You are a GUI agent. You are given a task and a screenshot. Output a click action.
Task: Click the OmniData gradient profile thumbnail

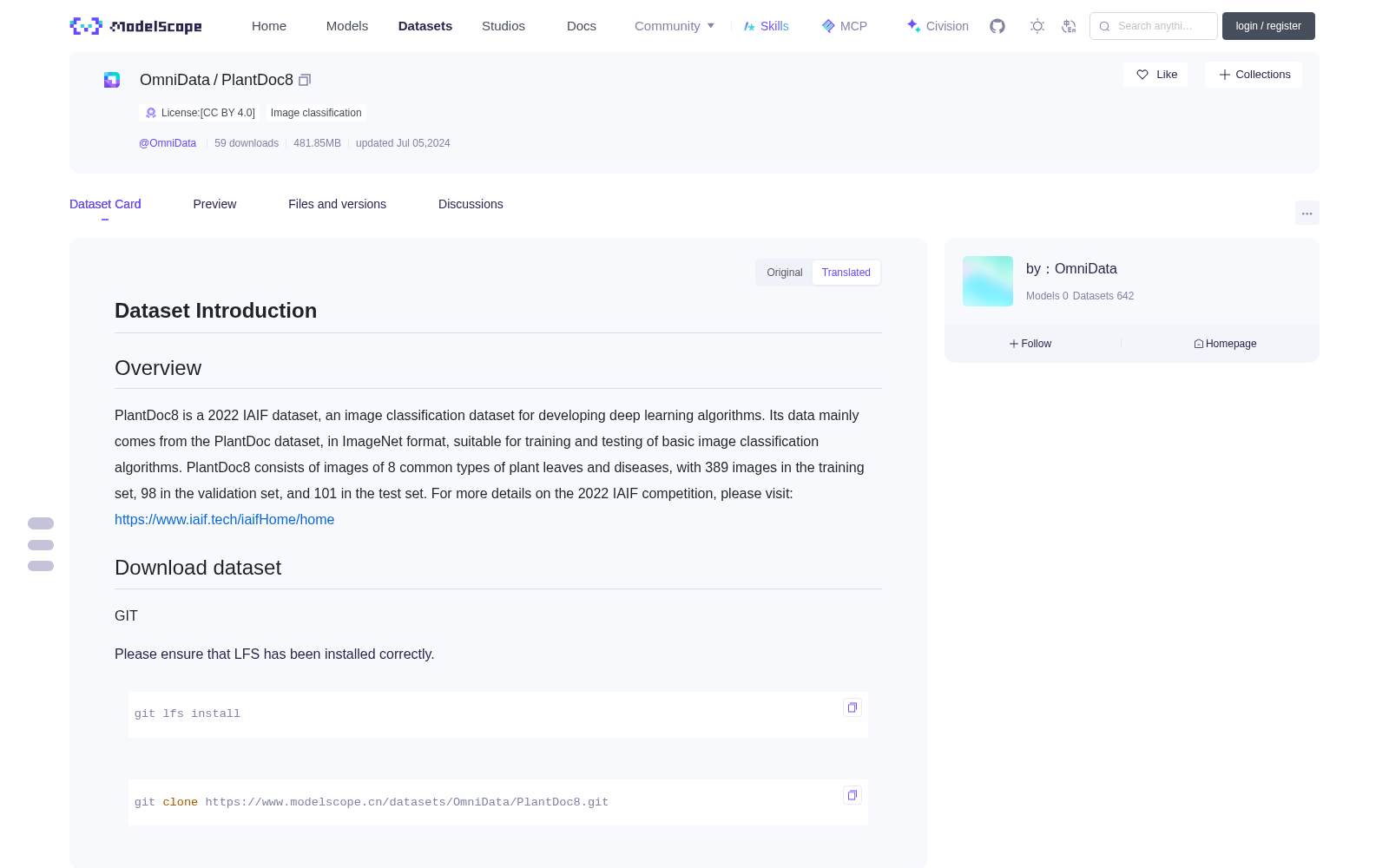(x=988, y=281)
